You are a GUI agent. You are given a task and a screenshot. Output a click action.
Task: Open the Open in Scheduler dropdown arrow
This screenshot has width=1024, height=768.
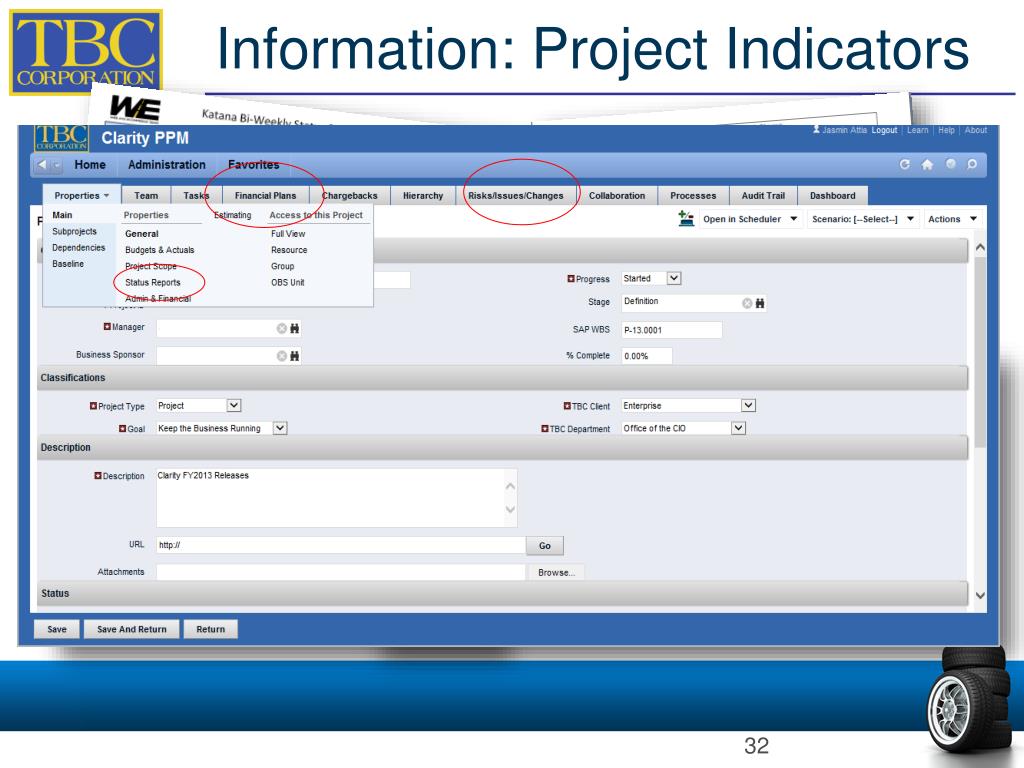coord(793,219)
